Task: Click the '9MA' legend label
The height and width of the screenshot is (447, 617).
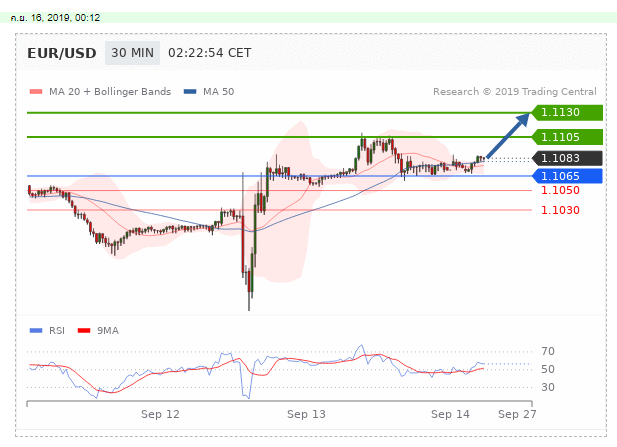Action: [108, 331]
